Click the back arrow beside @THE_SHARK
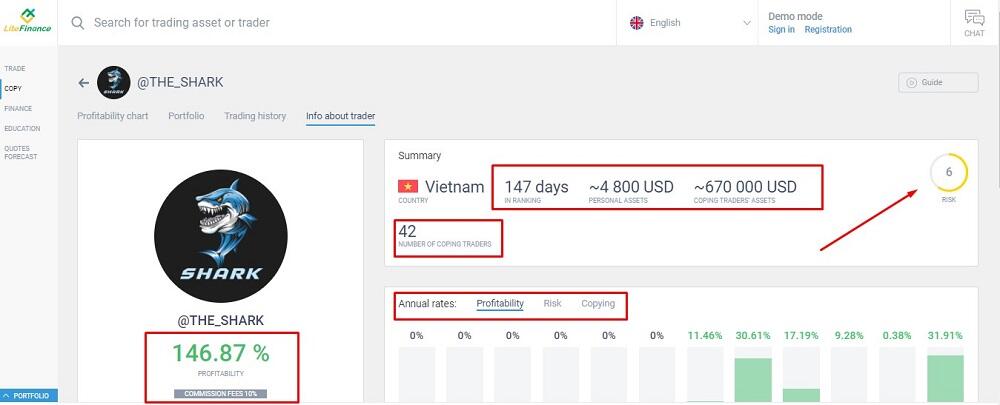 [x=84, y=83]
